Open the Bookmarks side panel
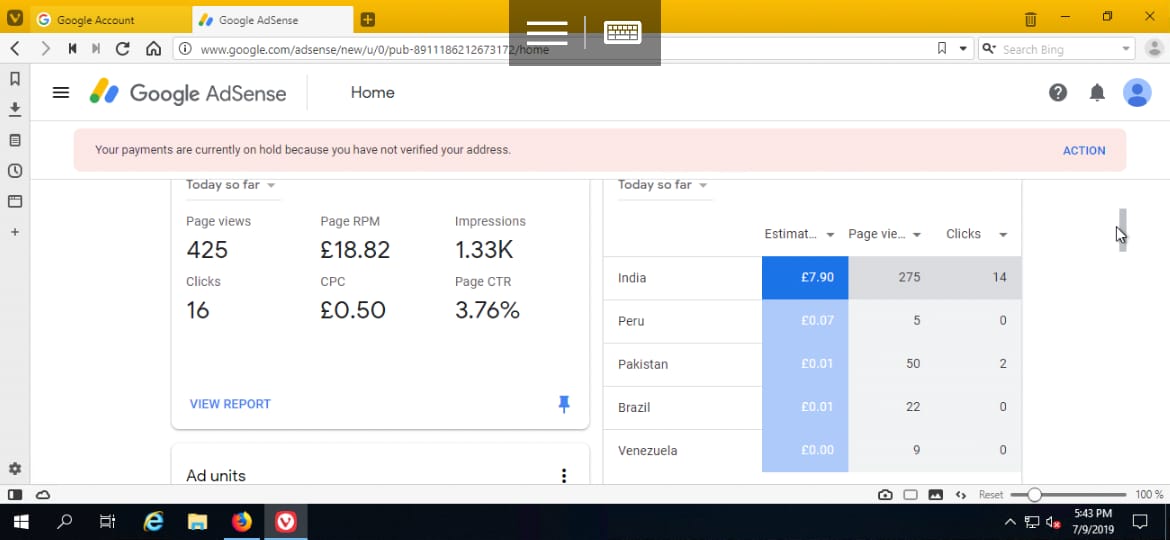1170x540 pixels. point(14,79)
